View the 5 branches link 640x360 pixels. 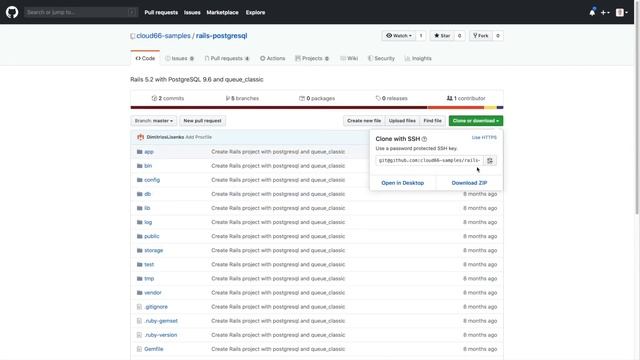[242, 98]
